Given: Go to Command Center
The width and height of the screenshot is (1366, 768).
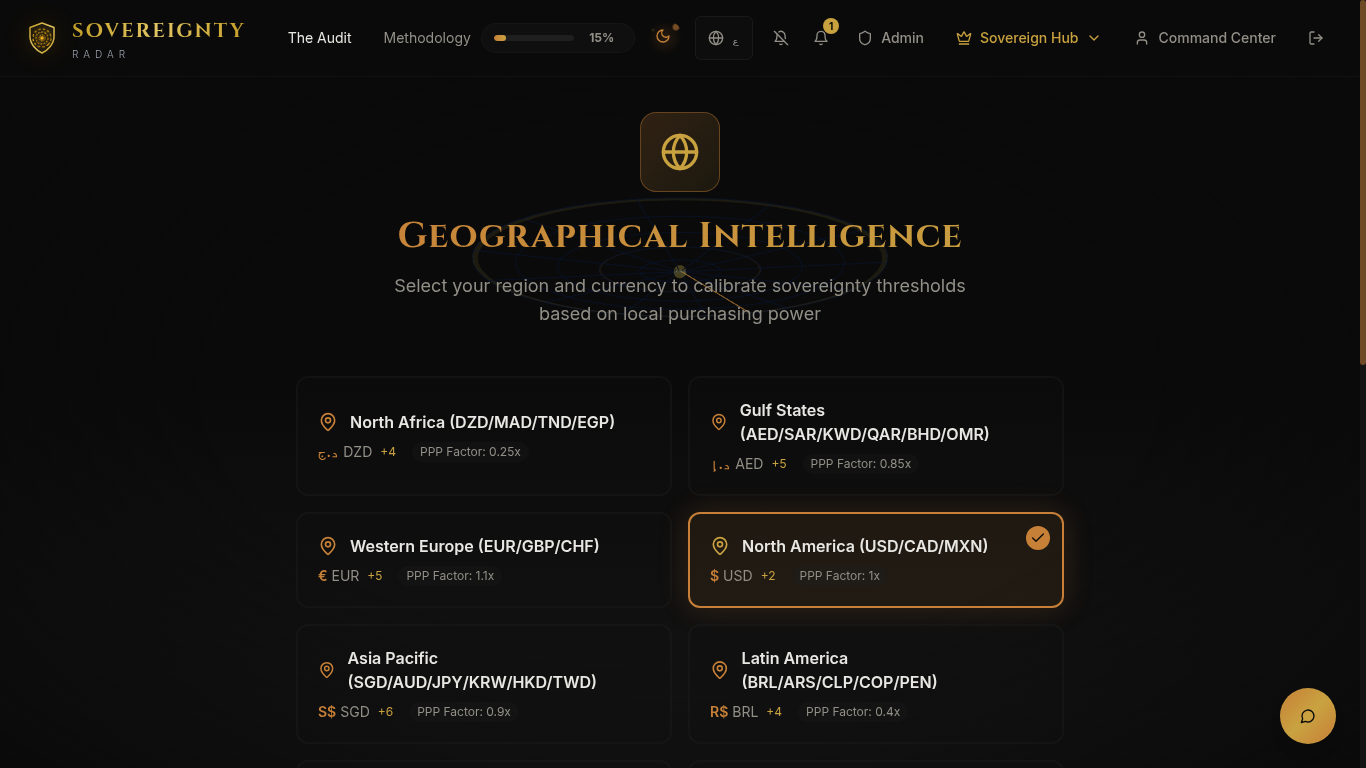Looking at the screenshot, I should tap(1205, 38).
